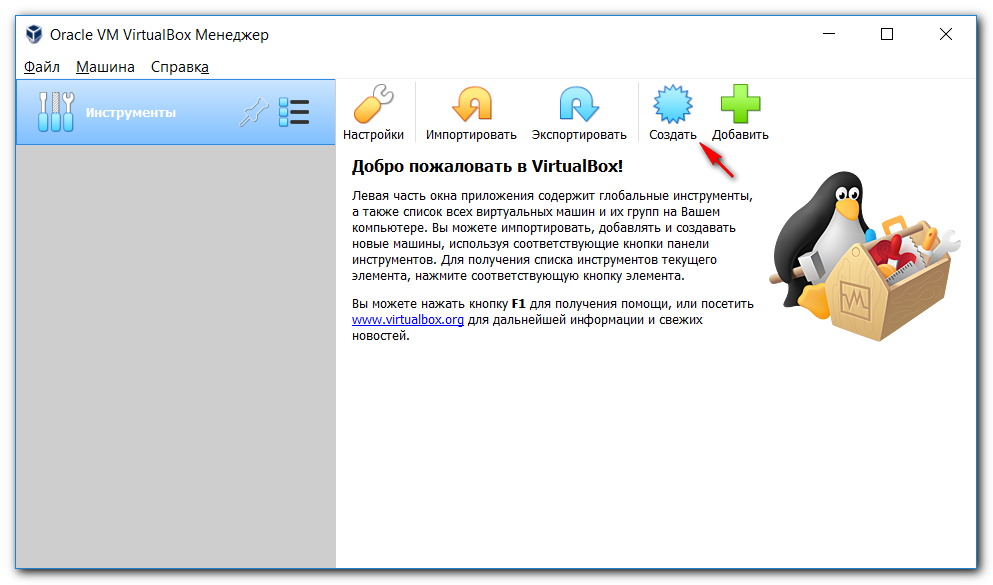Click the Экспортировать export arrow icon
The image size is (993, 585).
point(579,104)
